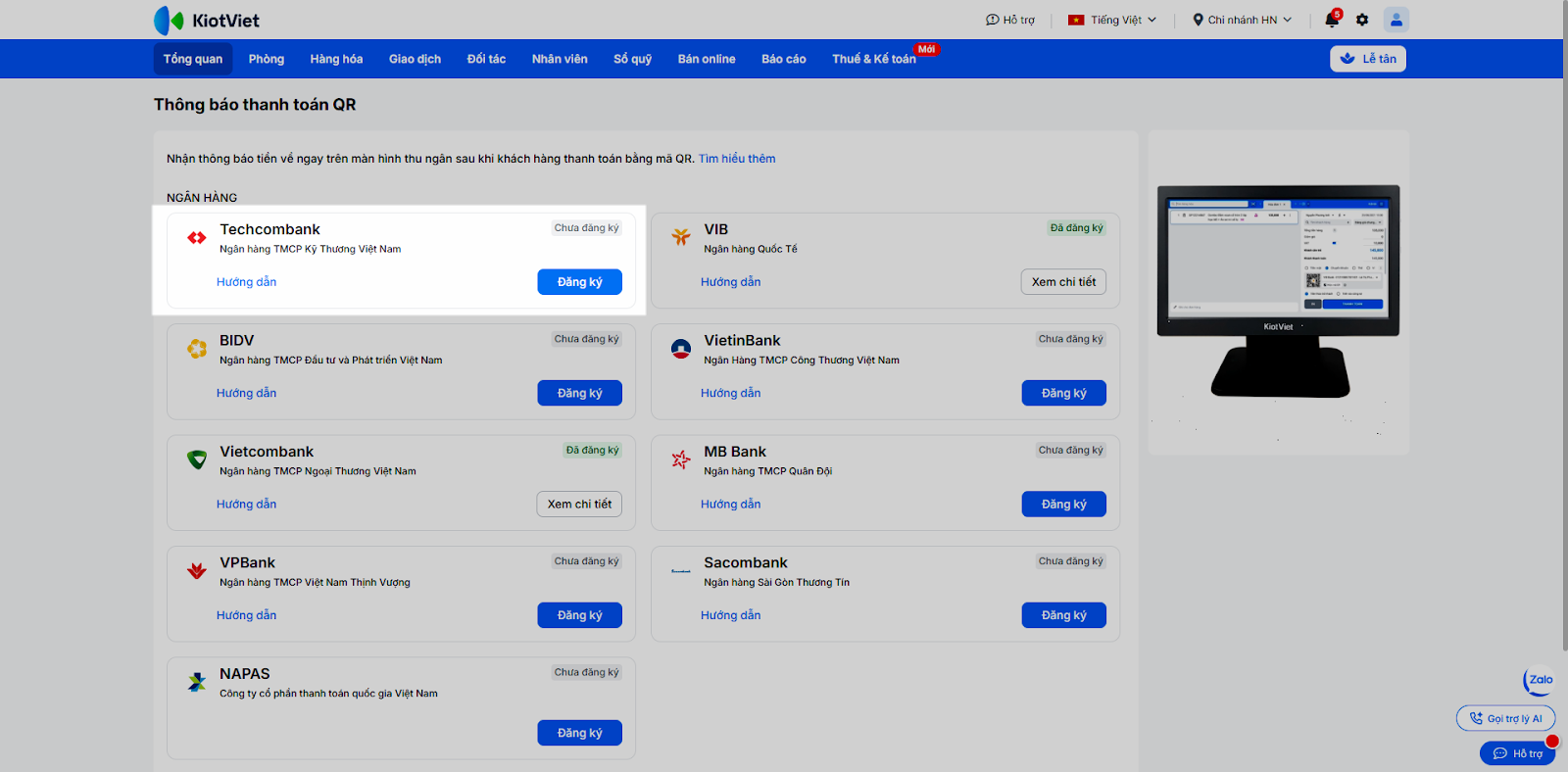Click the BIDV logo icon
The image size is (1568, 772).
pos(197,348)
